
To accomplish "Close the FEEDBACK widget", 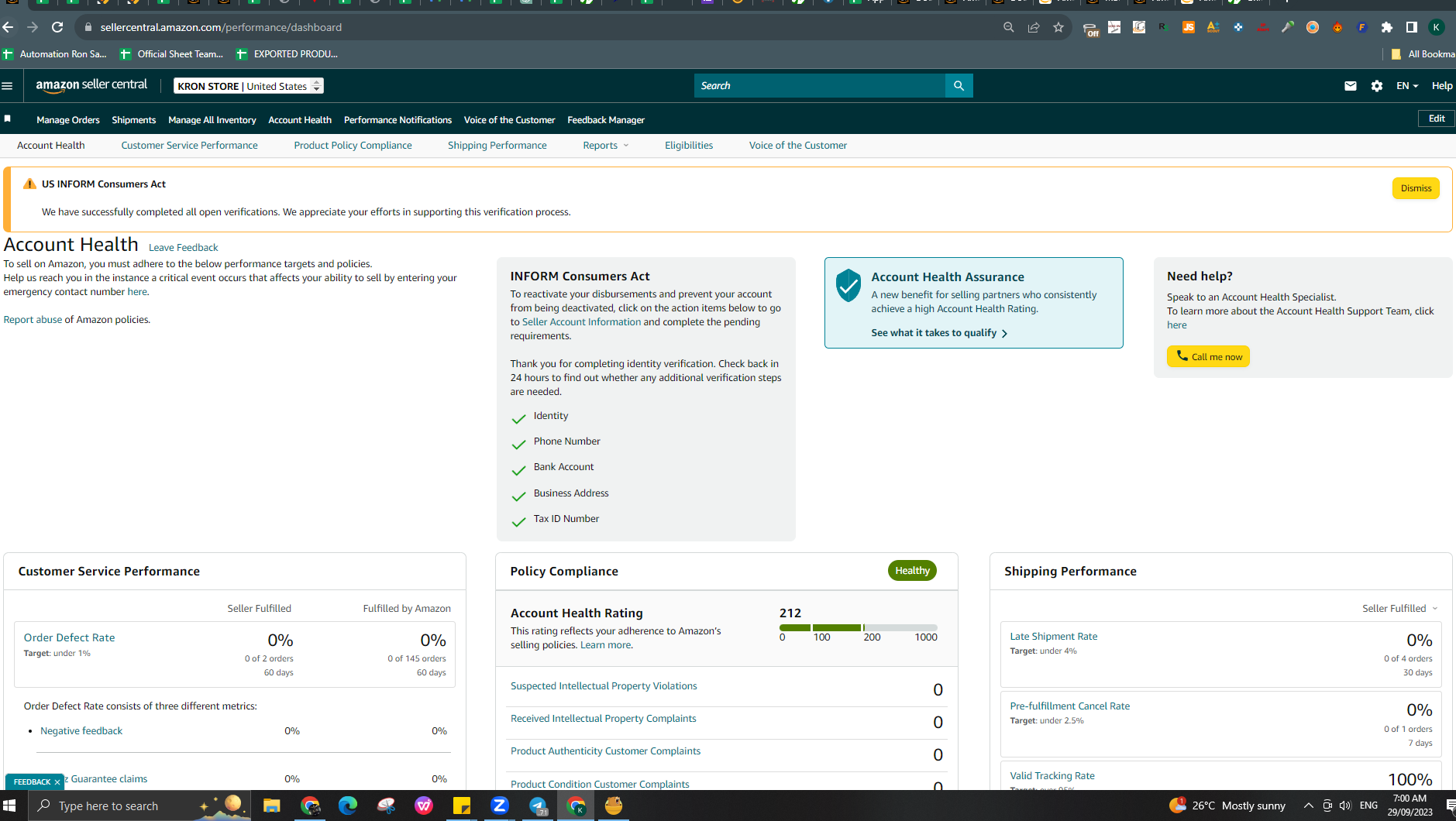I will tap(57, 782).
